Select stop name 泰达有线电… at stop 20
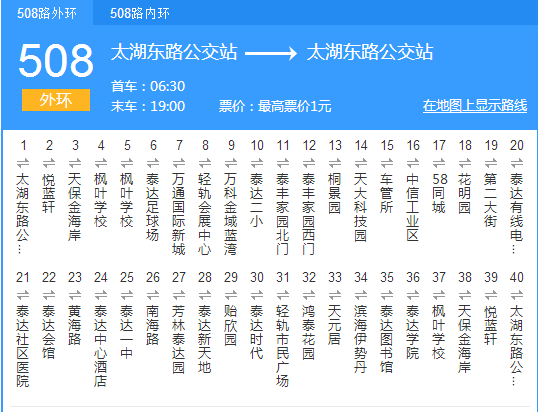The image size is (538, 412). pyautogui.click(x=517, y=213)
